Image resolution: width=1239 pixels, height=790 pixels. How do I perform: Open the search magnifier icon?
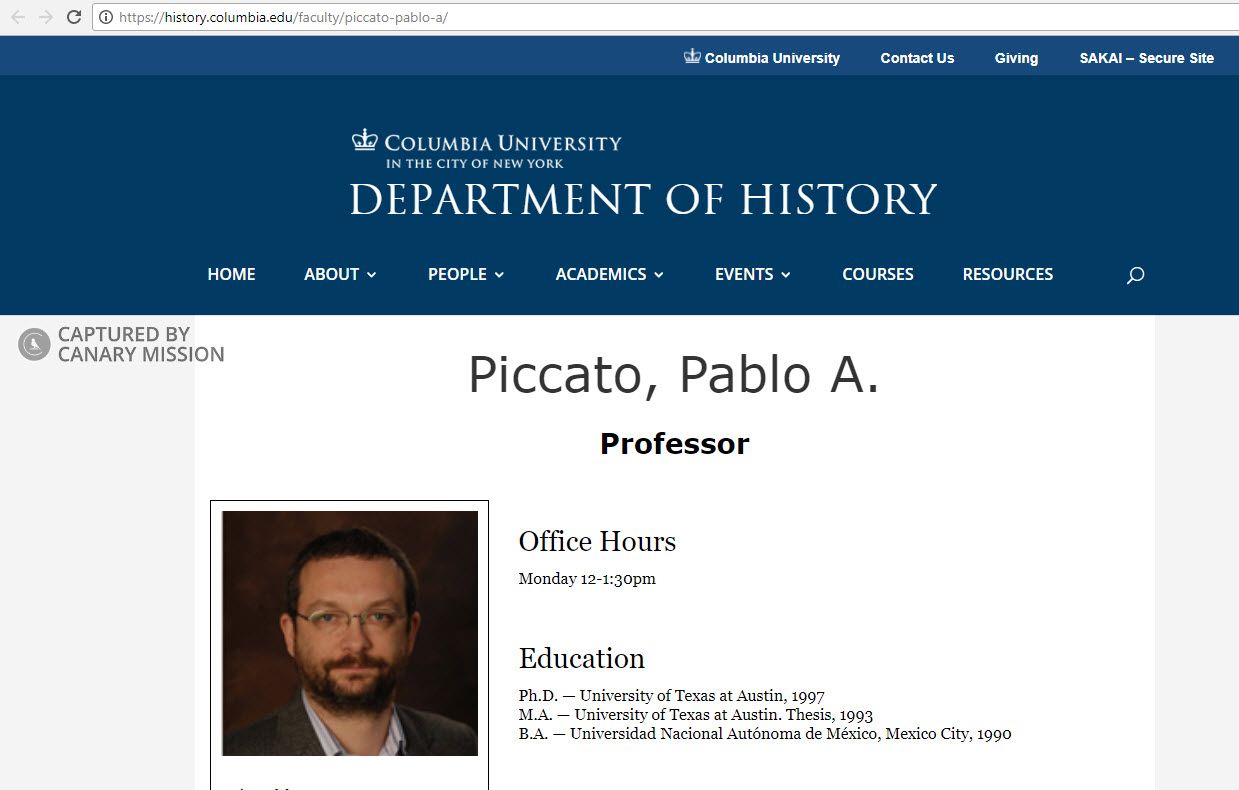coord(1135,274)
